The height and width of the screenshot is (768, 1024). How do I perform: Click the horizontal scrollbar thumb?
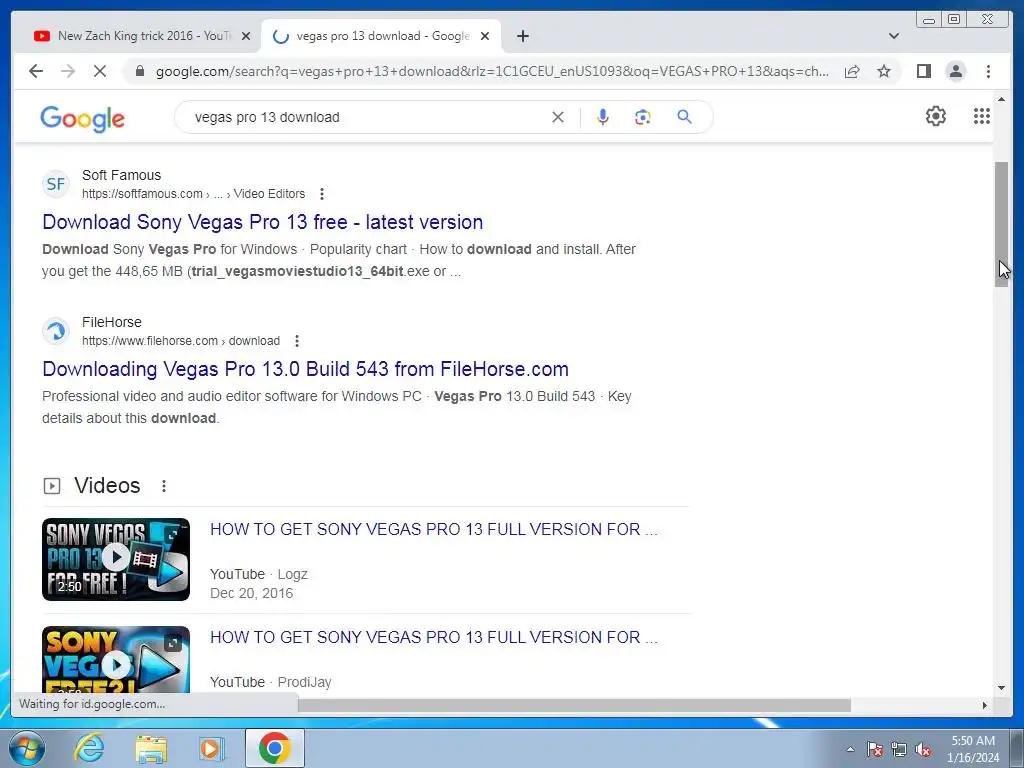point(575,705)
